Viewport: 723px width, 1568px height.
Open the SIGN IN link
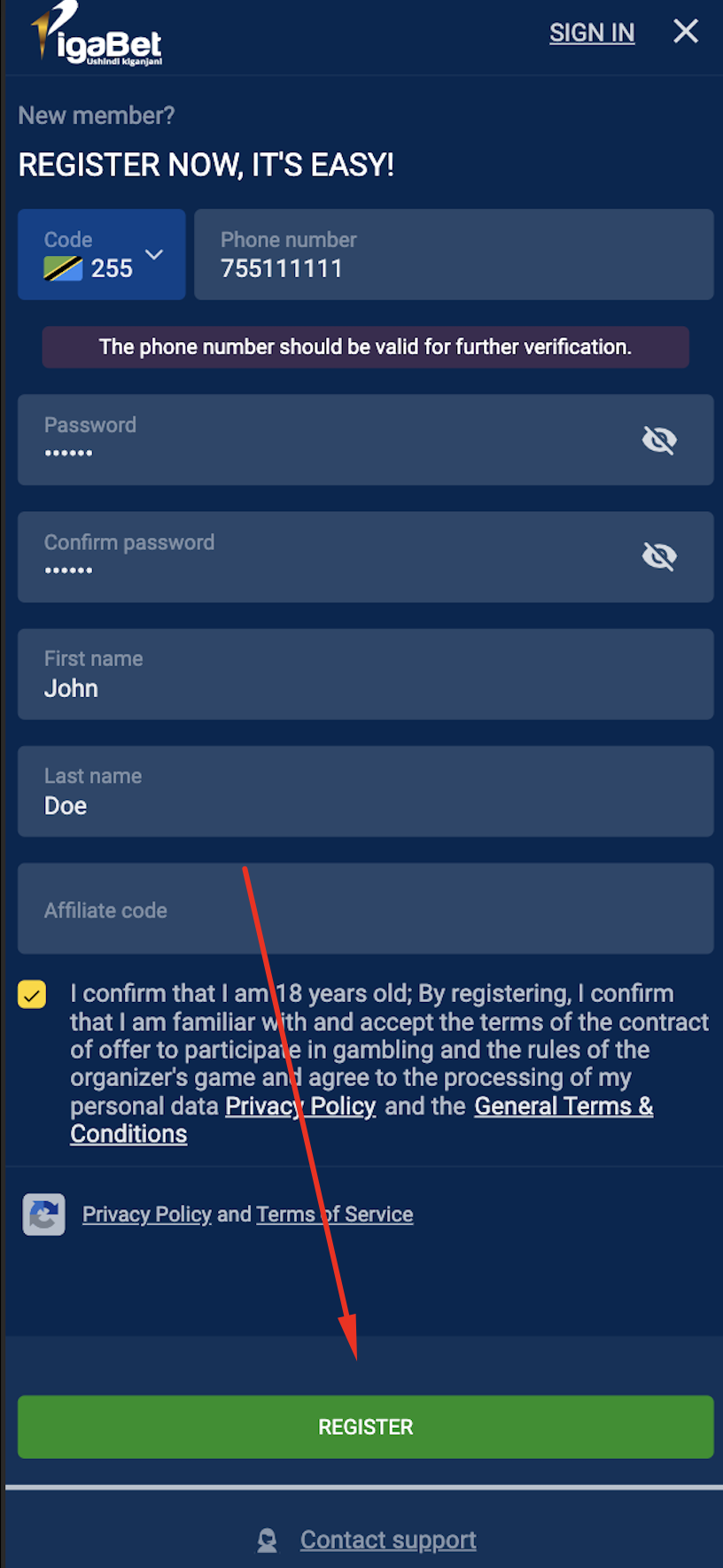592,33
